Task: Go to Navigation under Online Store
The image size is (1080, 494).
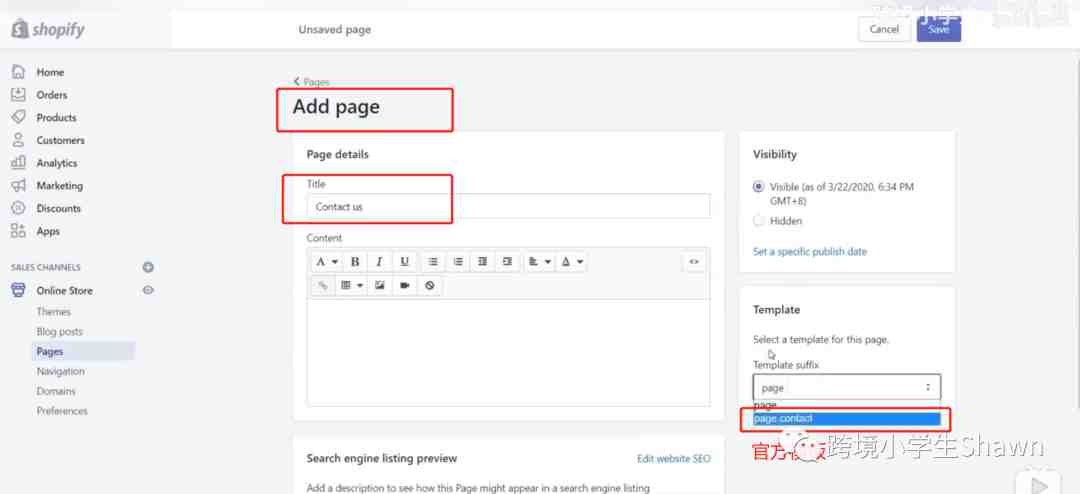Action: 60,371
